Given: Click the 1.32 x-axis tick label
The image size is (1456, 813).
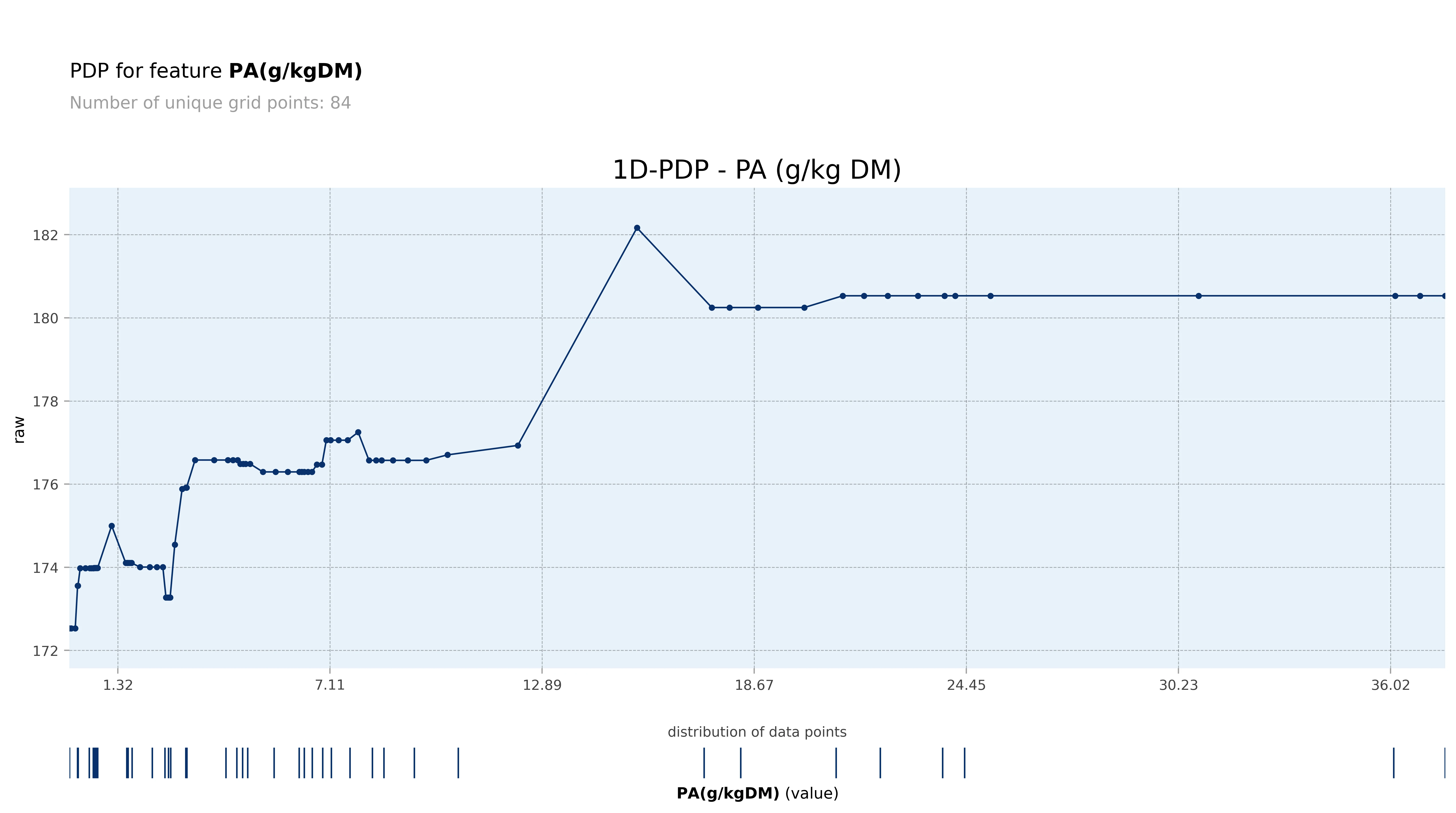Looking at the screenshot, I should pos(118,685).
